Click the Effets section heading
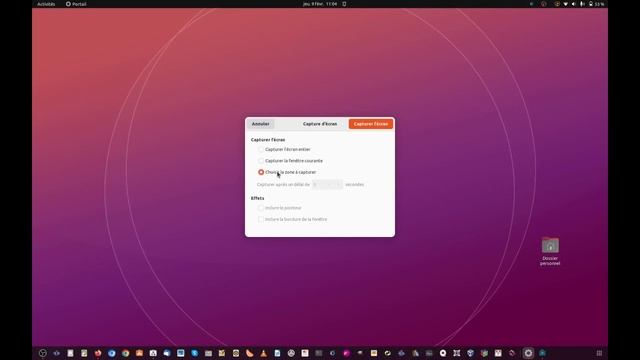Screen dimensions: 640x360 (258, 198)
